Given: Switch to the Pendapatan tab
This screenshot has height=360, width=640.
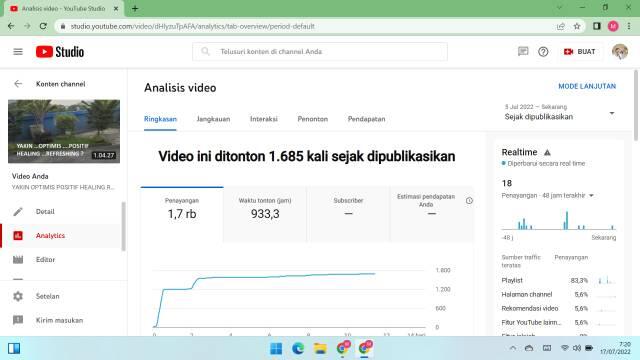Looking at the screenshot, I should 367,119.
